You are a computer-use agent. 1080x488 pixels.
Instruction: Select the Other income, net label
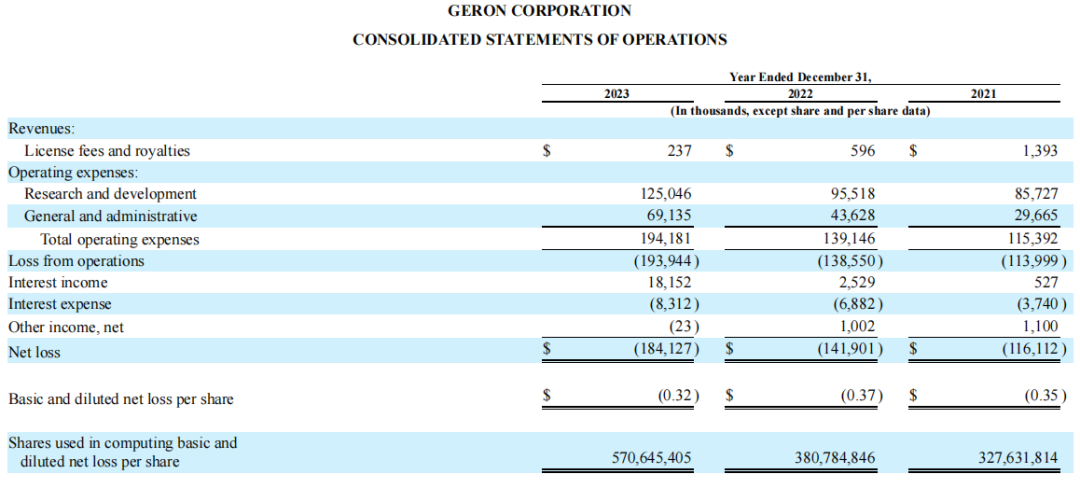tap(66, 328)
